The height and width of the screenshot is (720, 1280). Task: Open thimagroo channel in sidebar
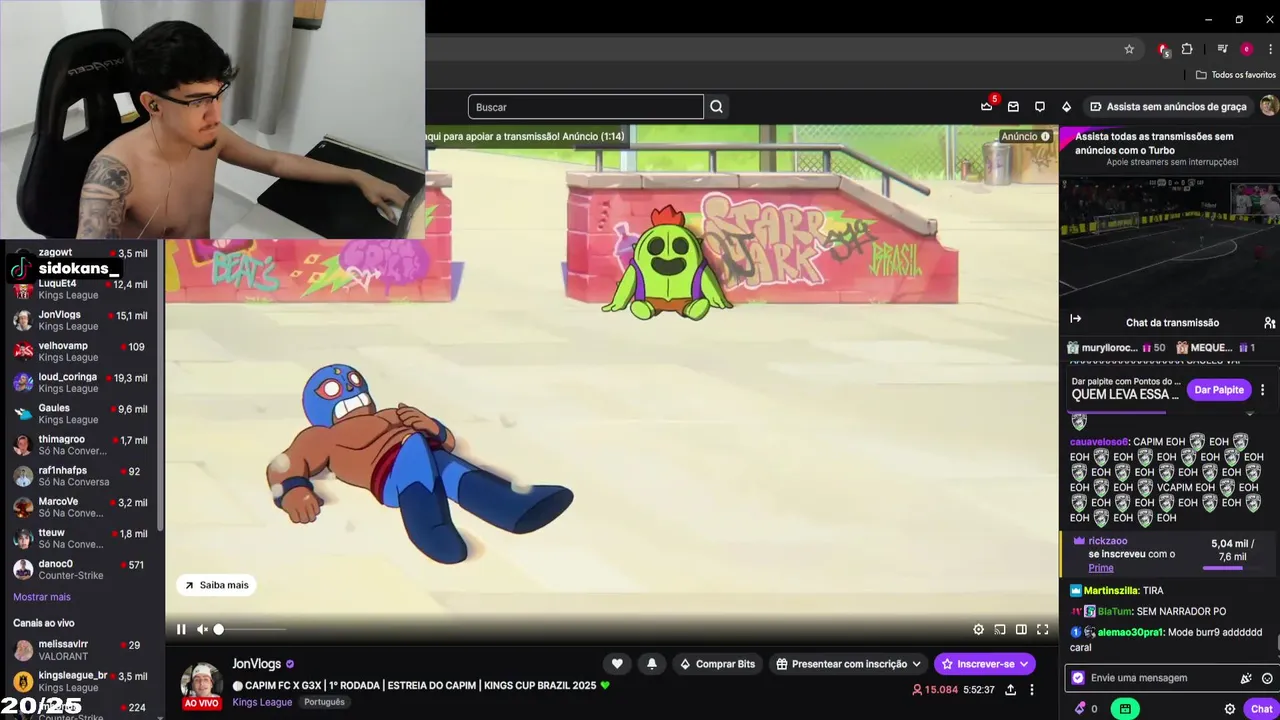pos(80,444)
